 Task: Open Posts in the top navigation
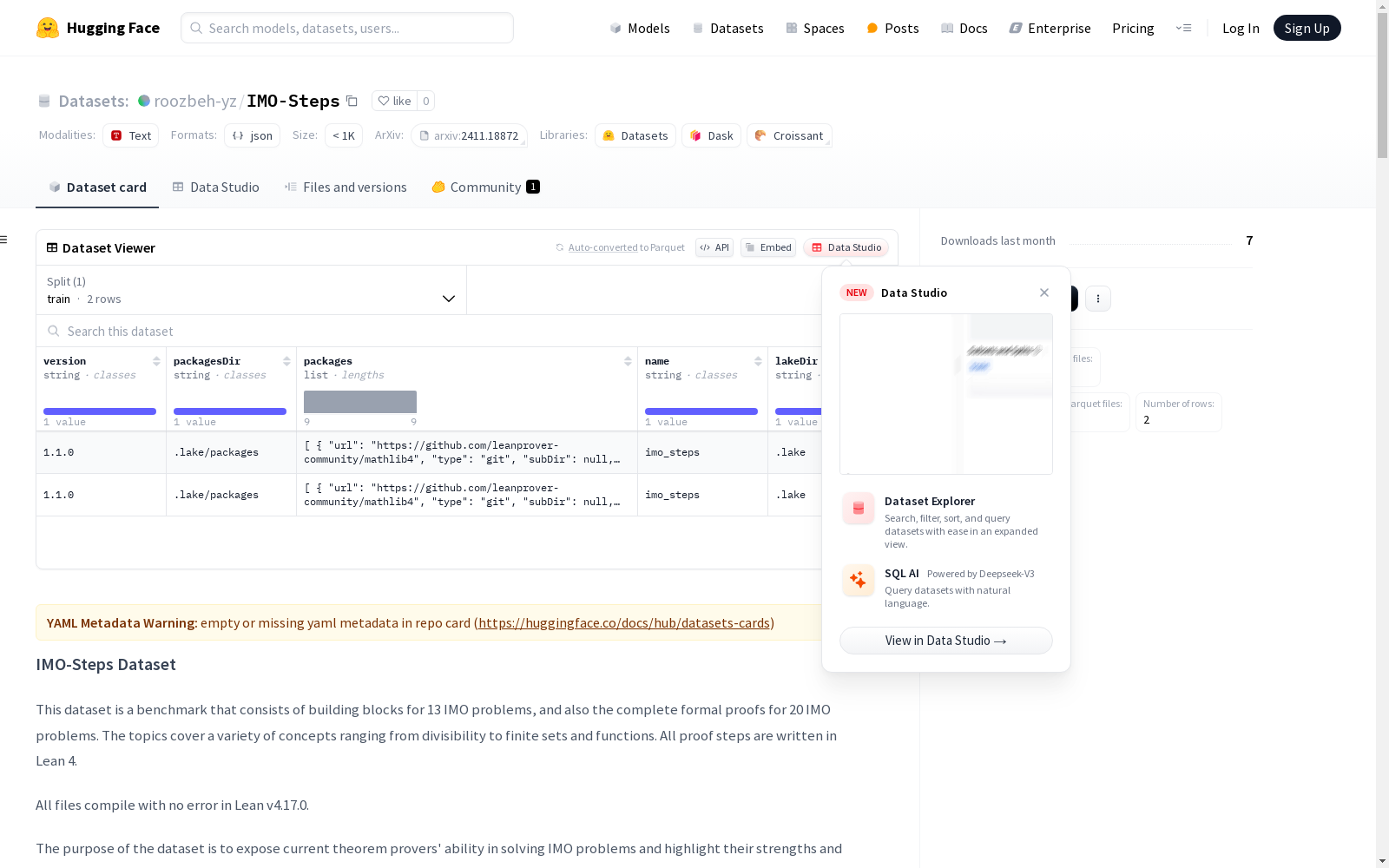[x=892, y=28]
